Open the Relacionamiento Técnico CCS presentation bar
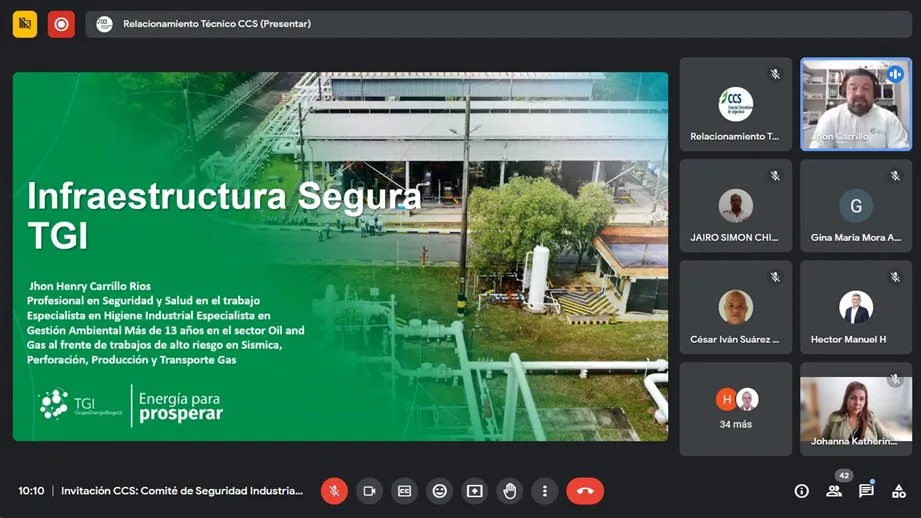Viewport: 921px width, 518px height. click(x=499, y=24)
